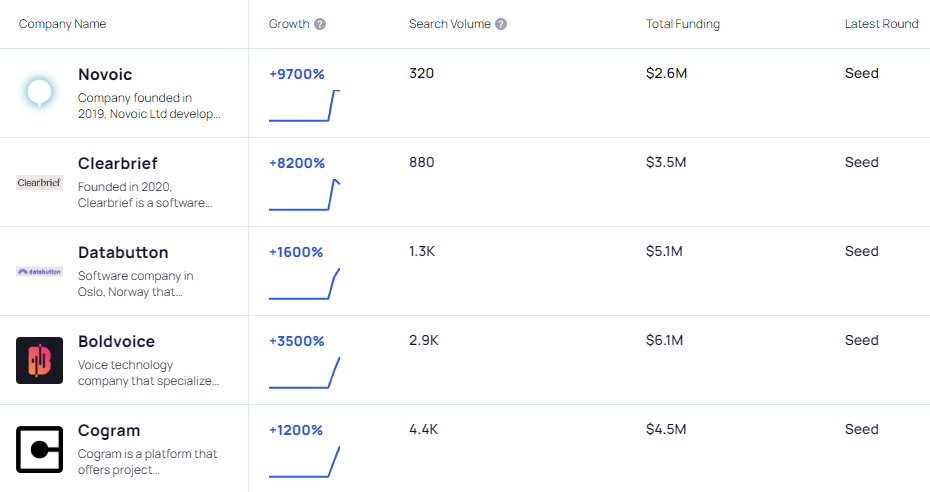
Task: Click the Search Volume help question-mark icon
Action: point(501,24)
